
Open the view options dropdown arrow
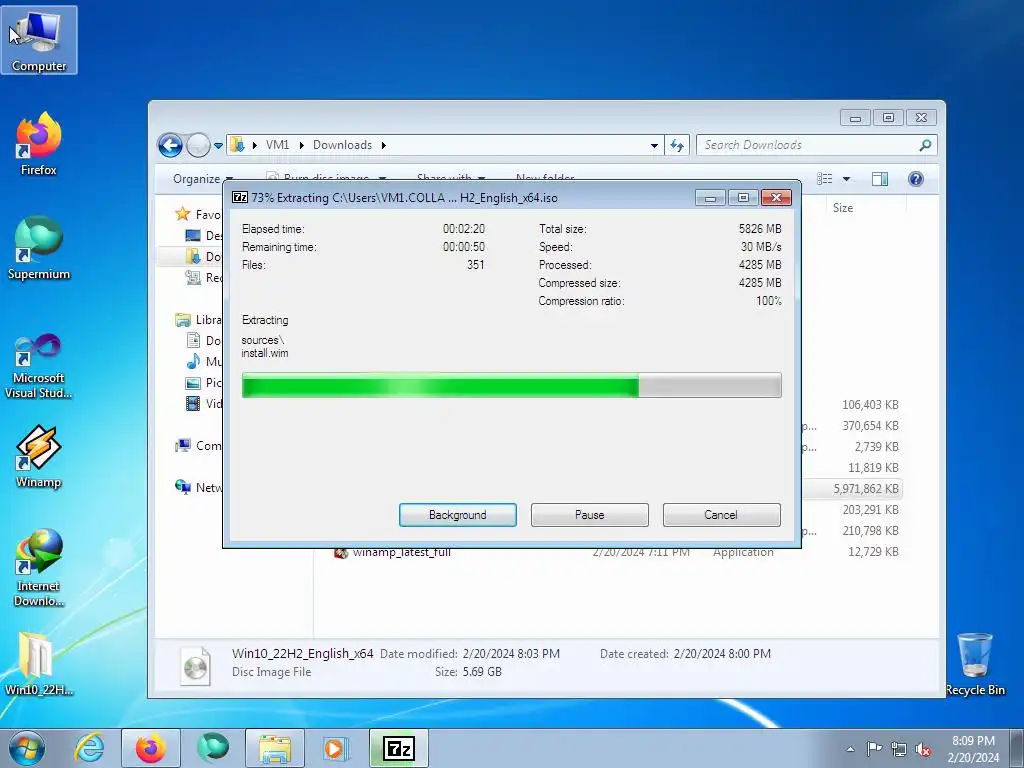[846, 179]
